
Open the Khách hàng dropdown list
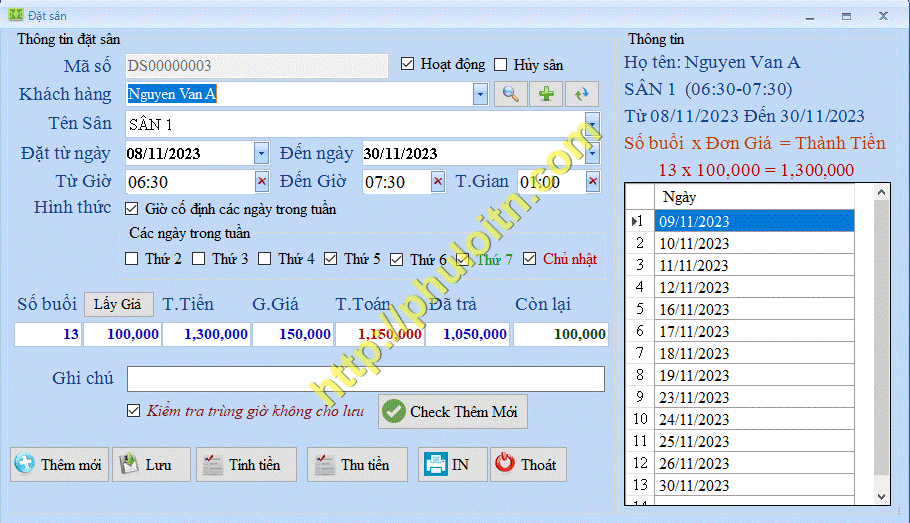pos(480,94)
